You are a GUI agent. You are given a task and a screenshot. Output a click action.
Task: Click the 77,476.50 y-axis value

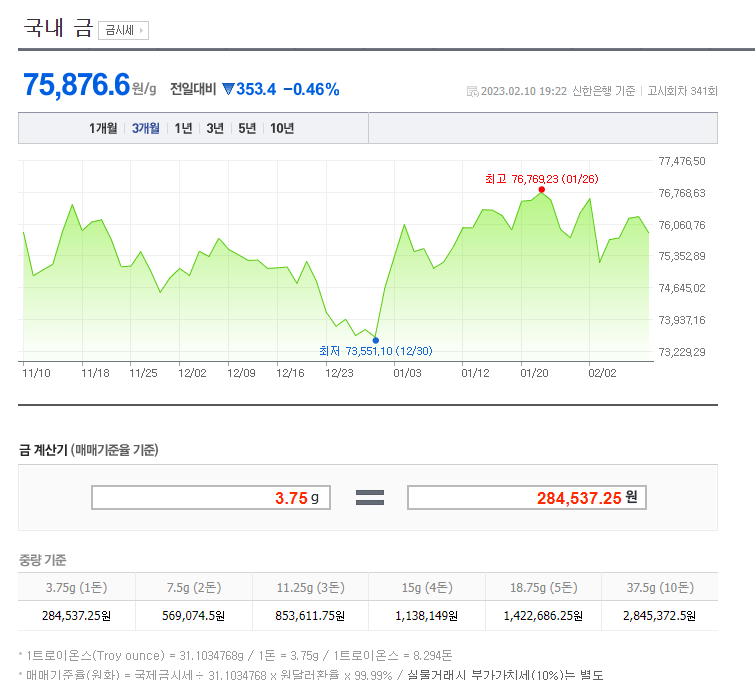(682, 161)
